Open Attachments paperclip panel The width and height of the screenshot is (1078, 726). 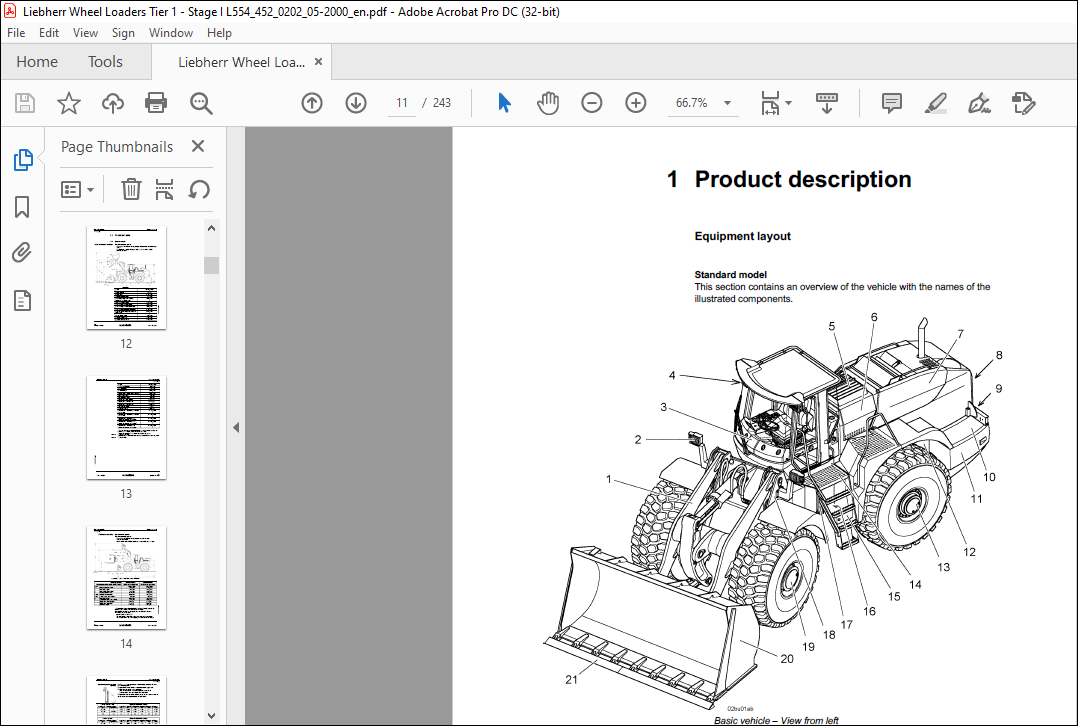[22, 253]
